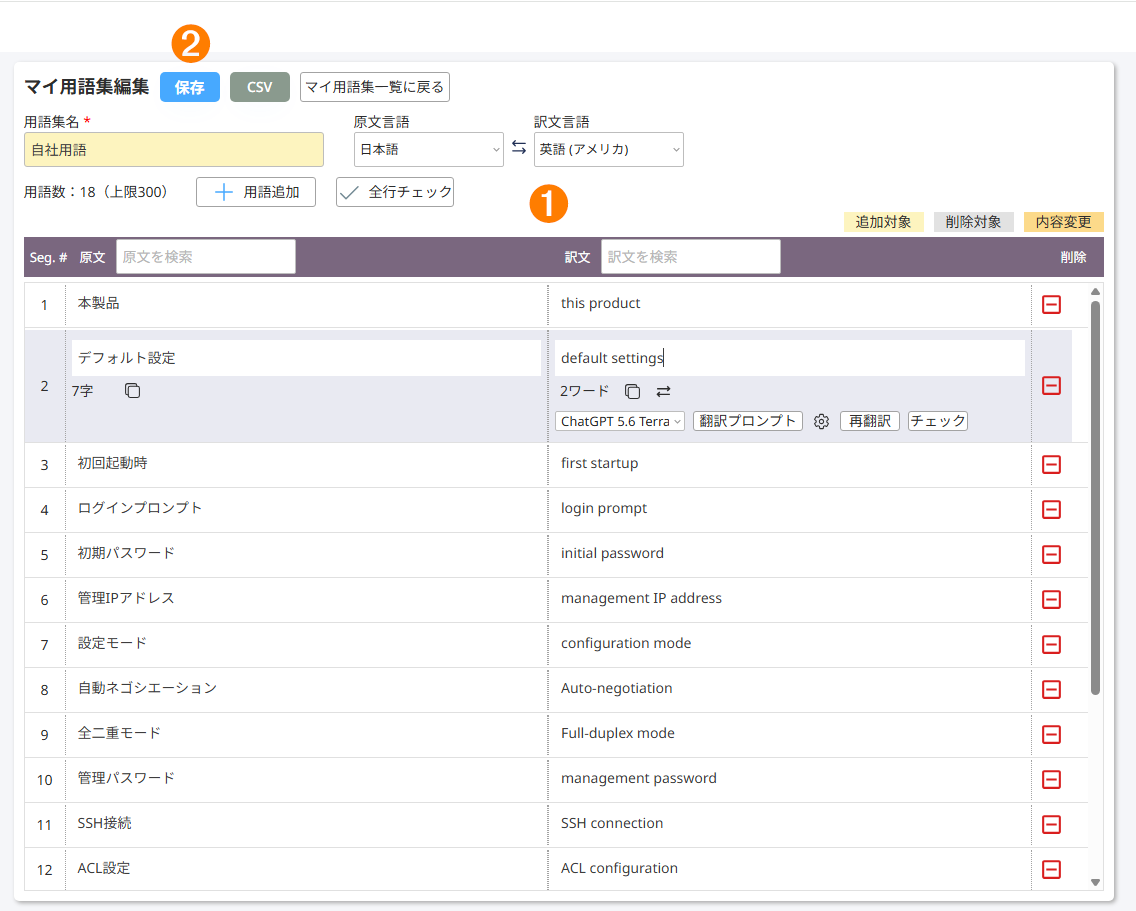Image resolution: width=1136 pixels, height=911 pixels.
Task: Delete row 5 初期パスワード term
Action: click(x=1051, y=554)
